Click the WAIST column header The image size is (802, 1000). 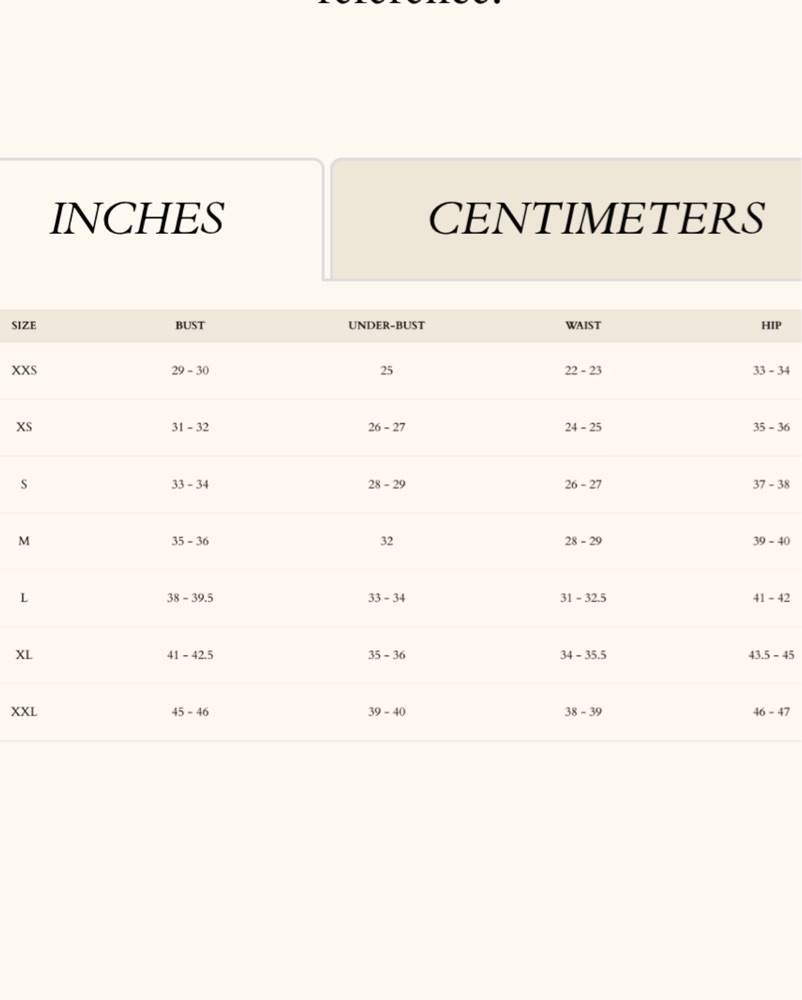pyautogui.click(x=583, y=326)
